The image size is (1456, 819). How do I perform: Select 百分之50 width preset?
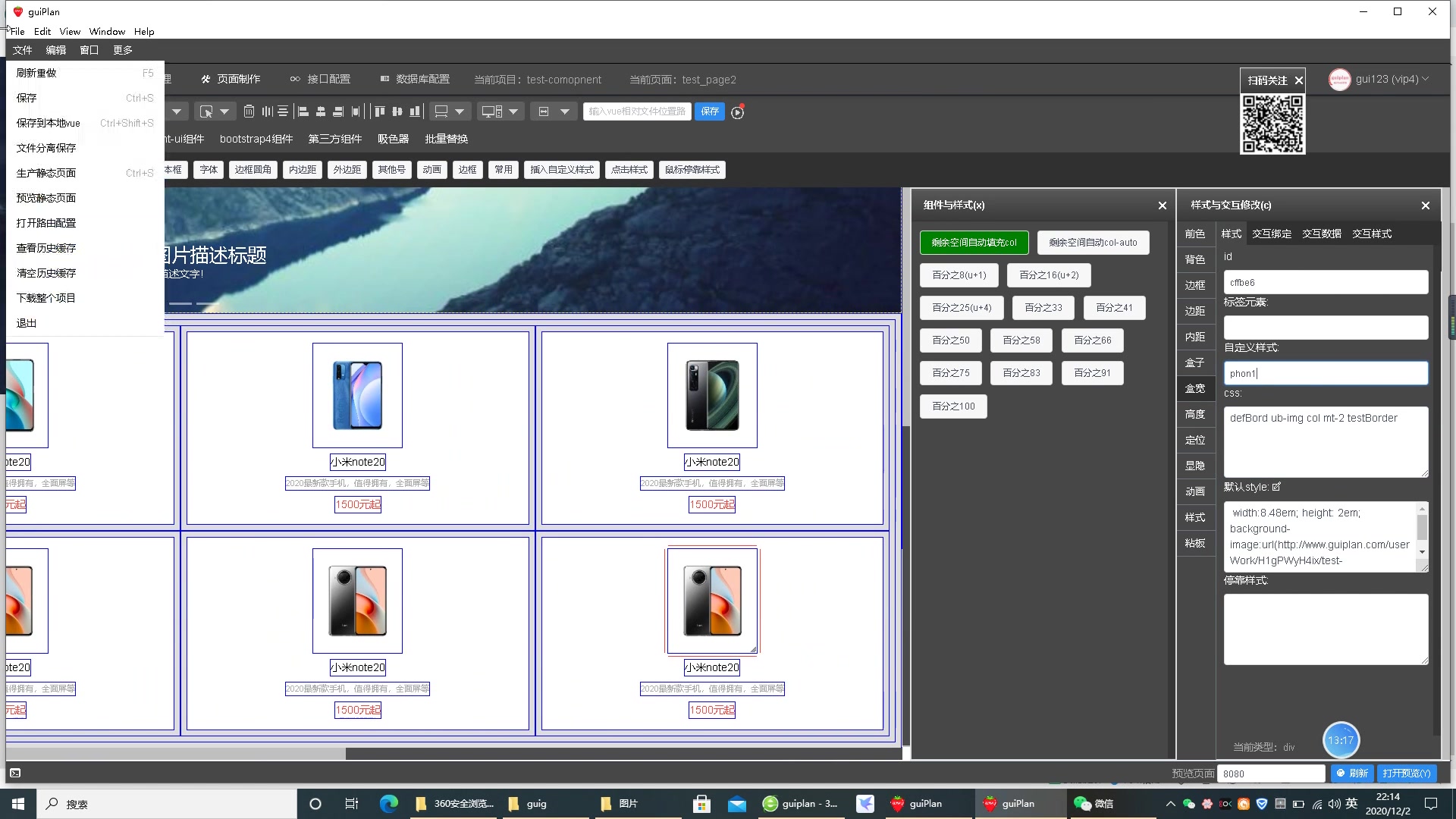pyautogui.click(x=951, y=340)
